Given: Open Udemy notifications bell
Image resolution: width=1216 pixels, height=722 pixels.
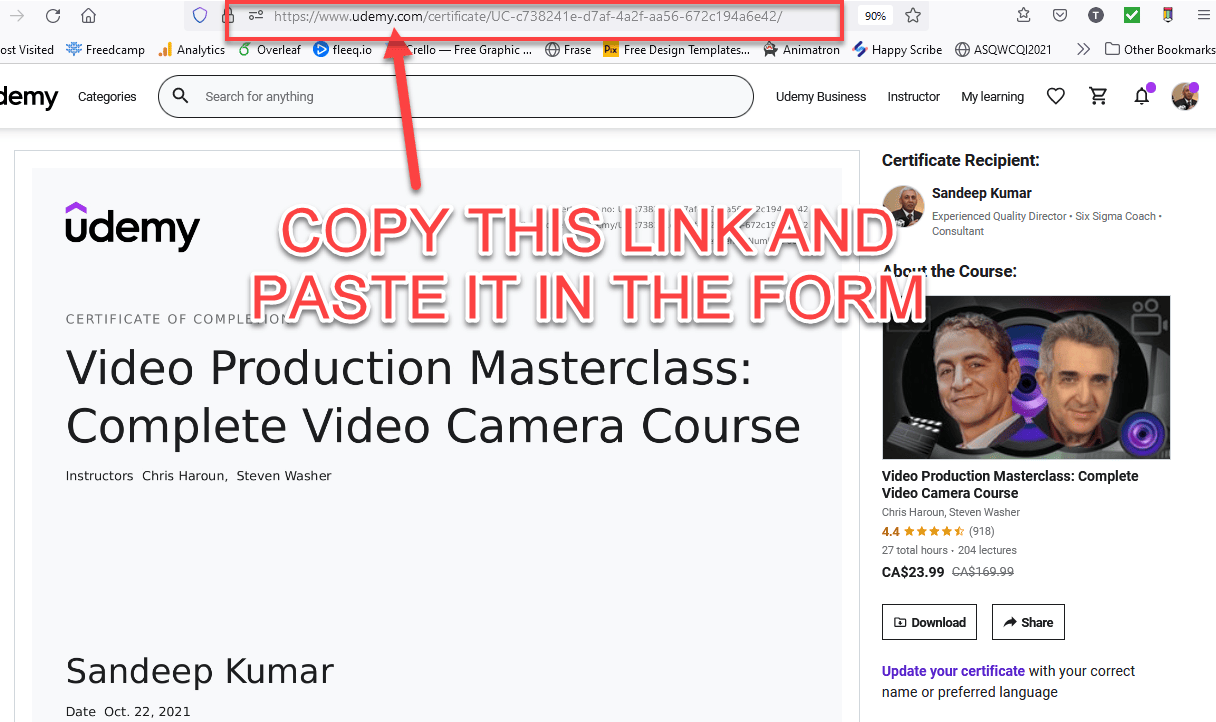Looking at the screenshot, I should tap(1141, 96).
